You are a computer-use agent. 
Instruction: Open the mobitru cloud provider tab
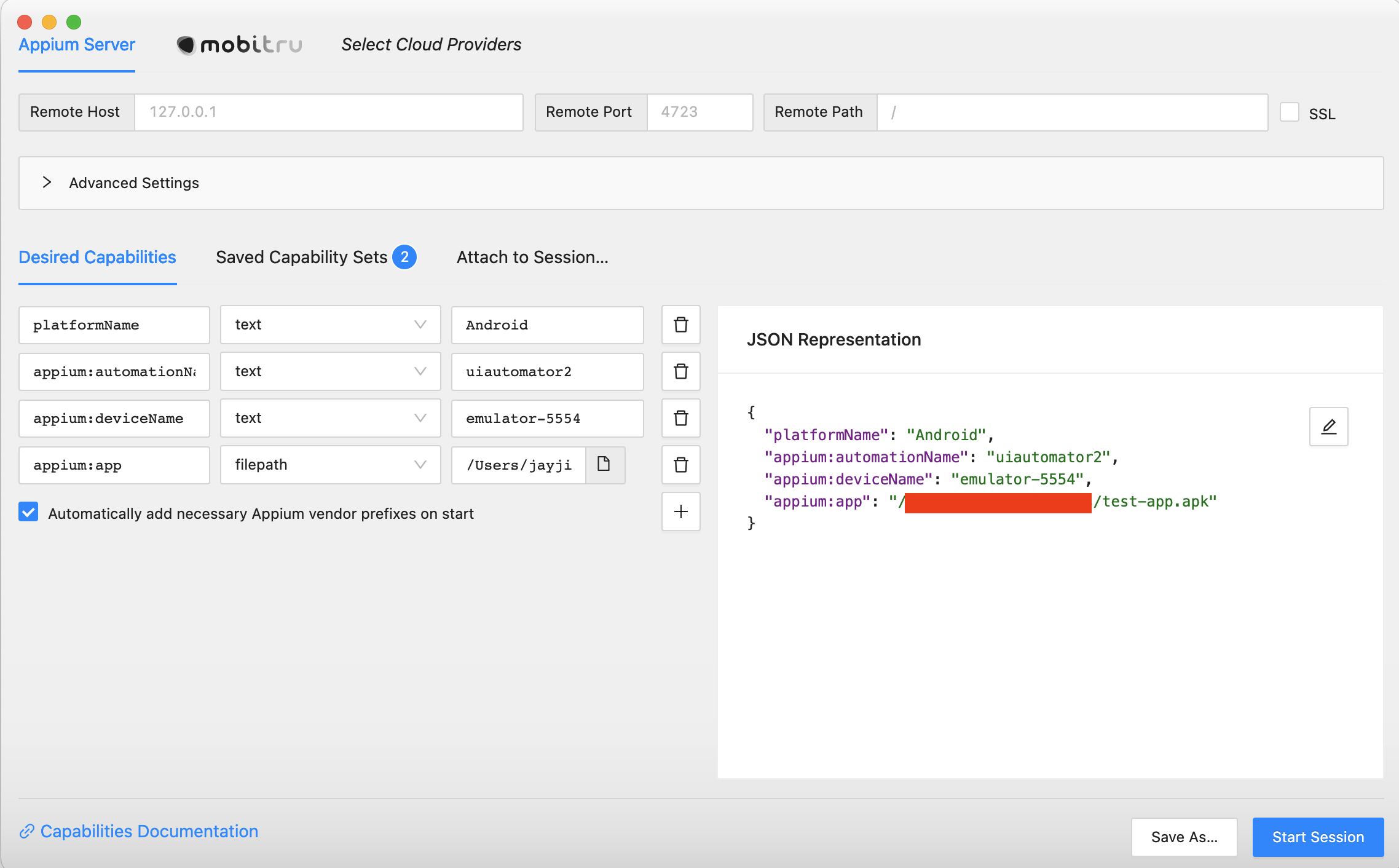coord(240,44)
